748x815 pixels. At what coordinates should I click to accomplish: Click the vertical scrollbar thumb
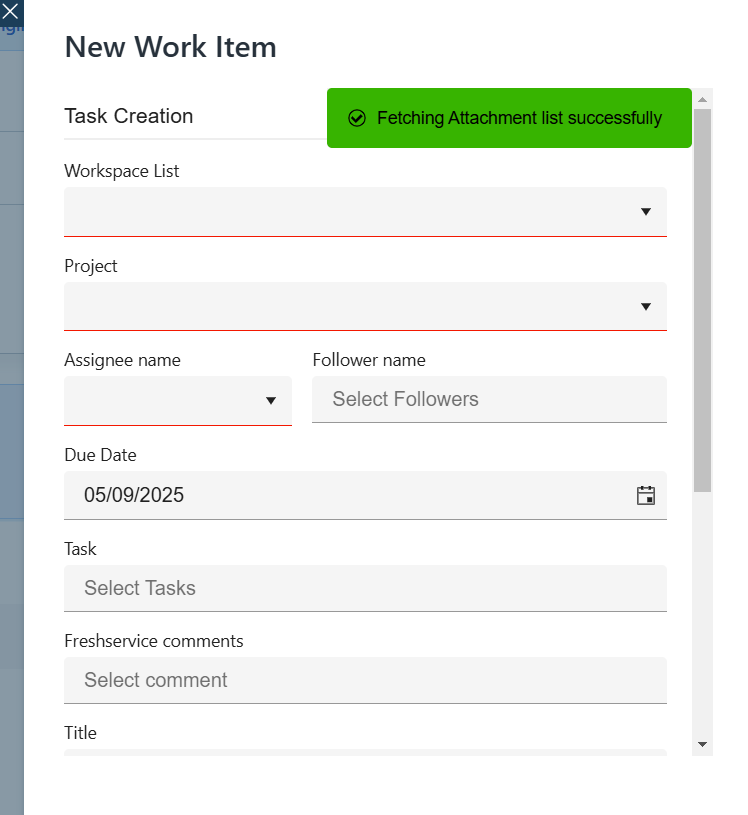tap(702, 300)
